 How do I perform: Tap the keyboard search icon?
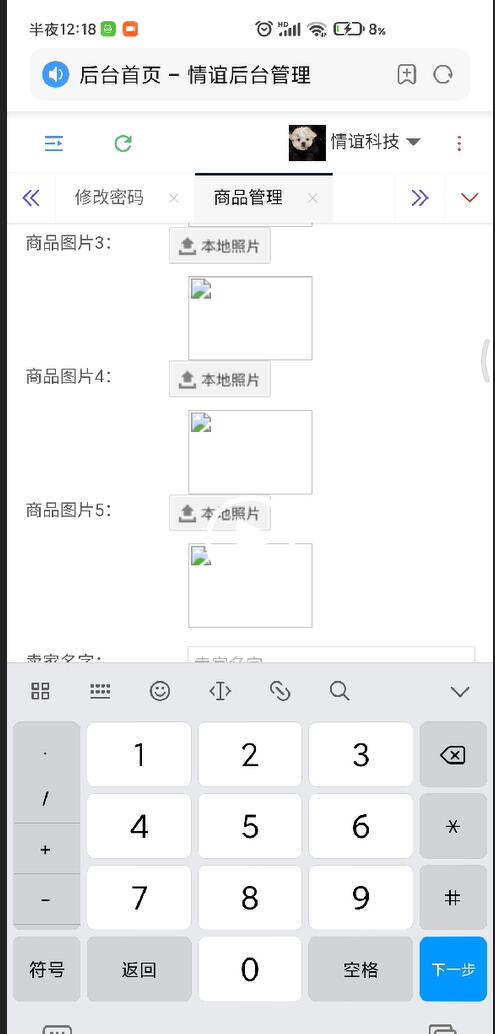pos(339,690)
